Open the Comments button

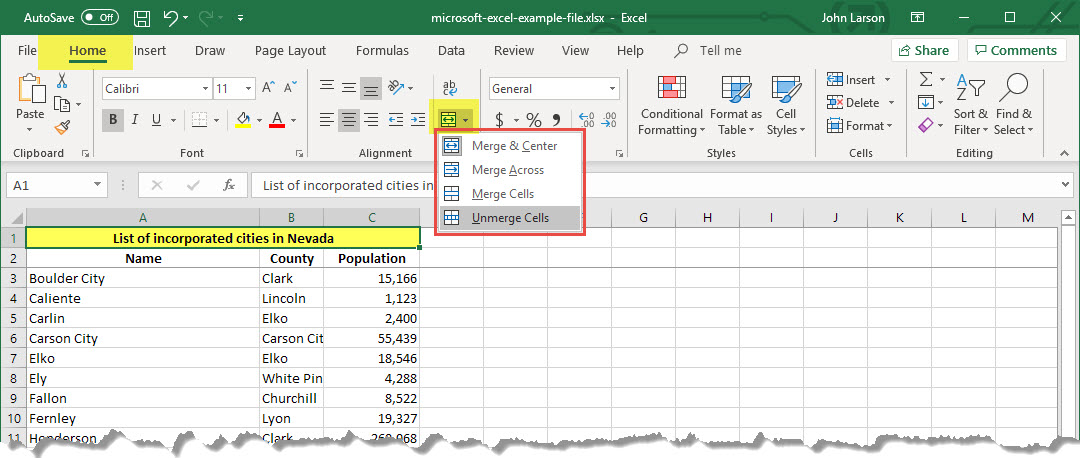(x=1016, y=50)
